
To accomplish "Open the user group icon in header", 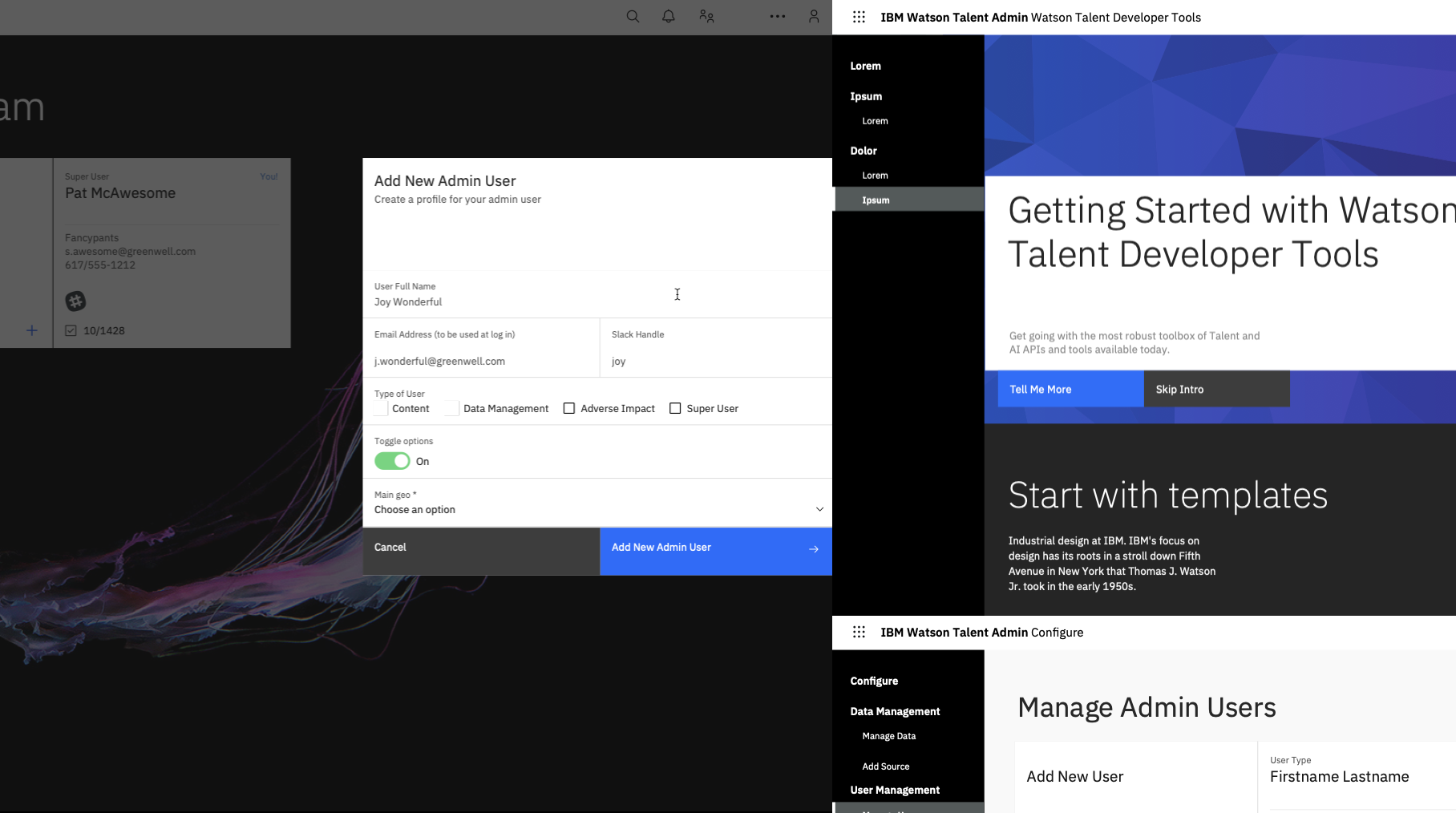I will (x=706, y=16).
